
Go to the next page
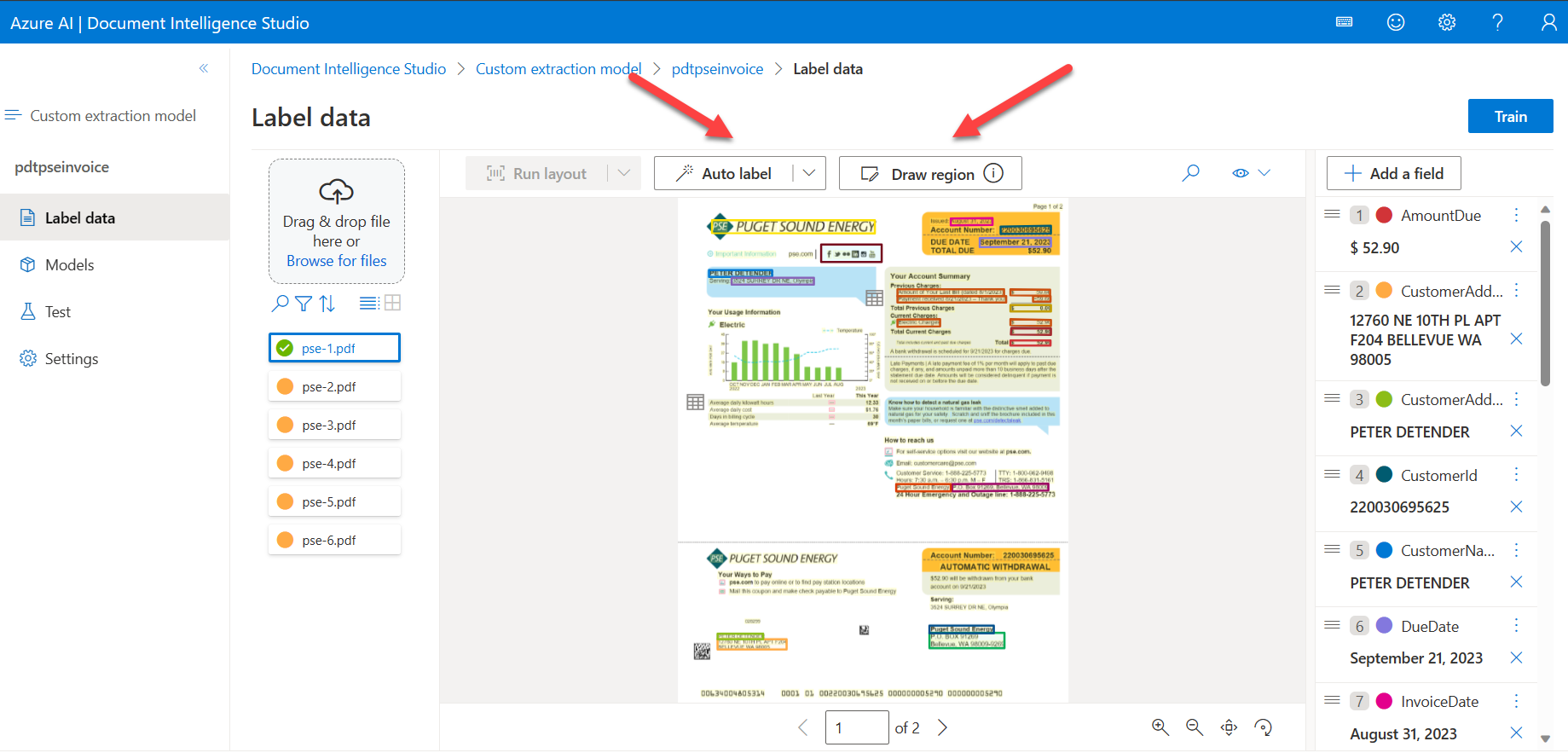(x=942, y=727)
